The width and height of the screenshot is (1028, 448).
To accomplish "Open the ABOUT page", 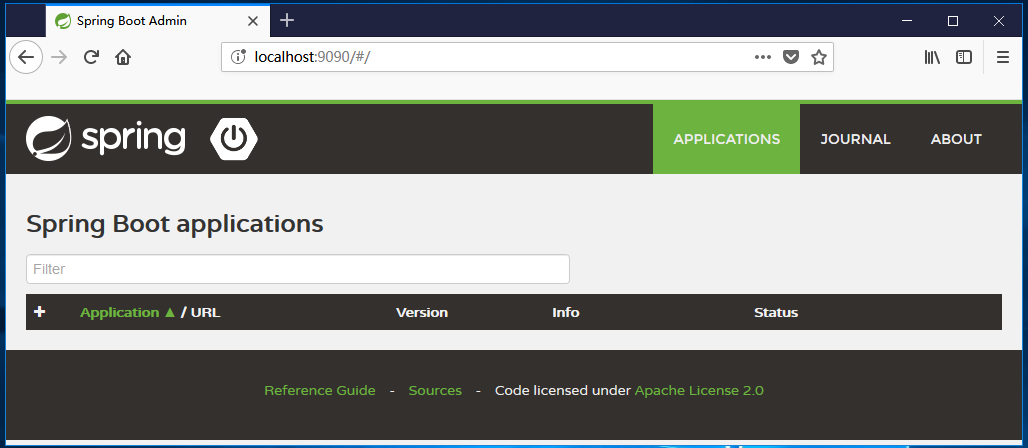I will [956, 139].
